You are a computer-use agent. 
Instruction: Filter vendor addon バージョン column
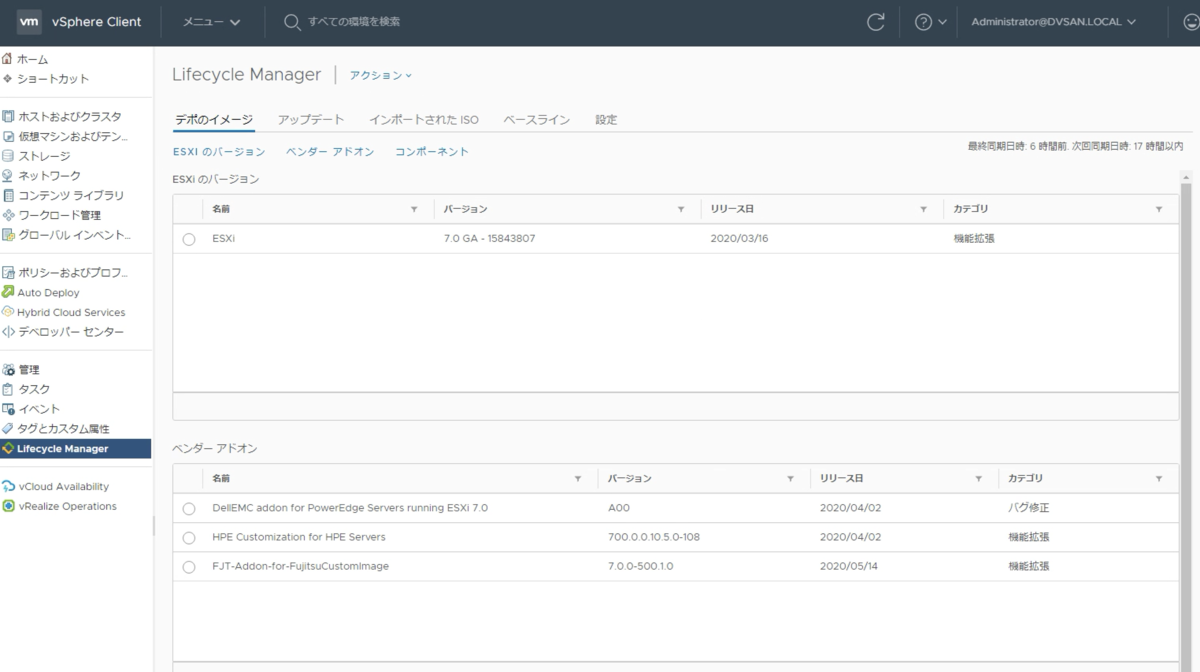[x=791, y=479]
